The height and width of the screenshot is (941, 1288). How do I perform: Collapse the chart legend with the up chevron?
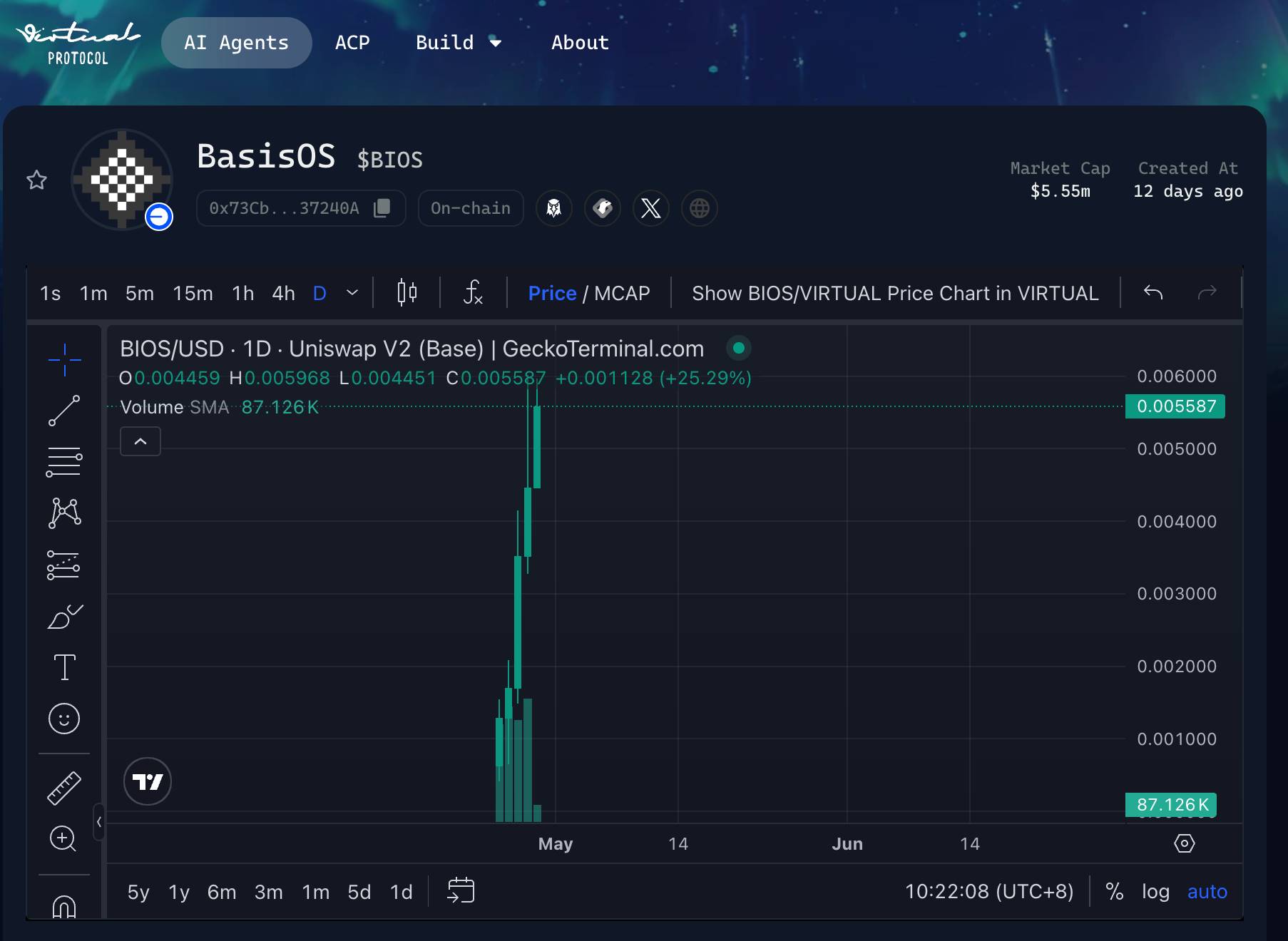coord(140,441)
